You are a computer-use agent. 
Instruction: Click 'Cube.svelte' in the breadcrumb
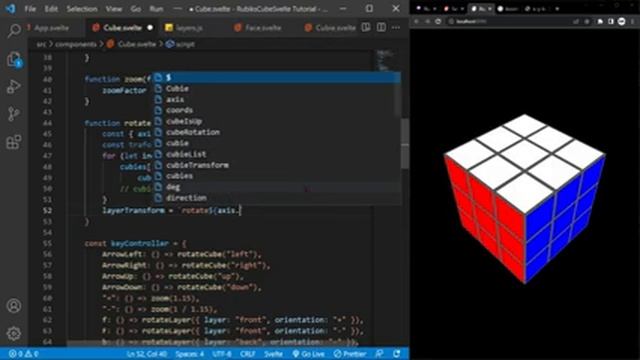click(137, 44)
